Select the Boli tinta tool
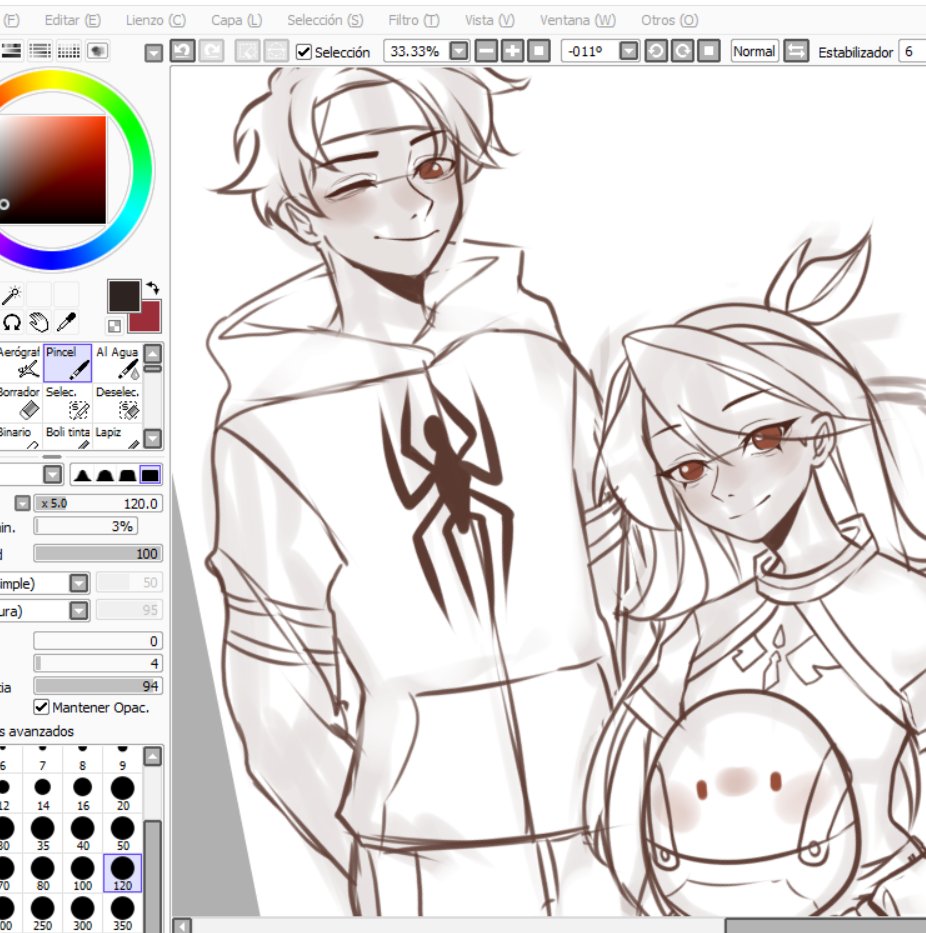The image size is (926, 933). pyautogui.click(x=67, y=436)
